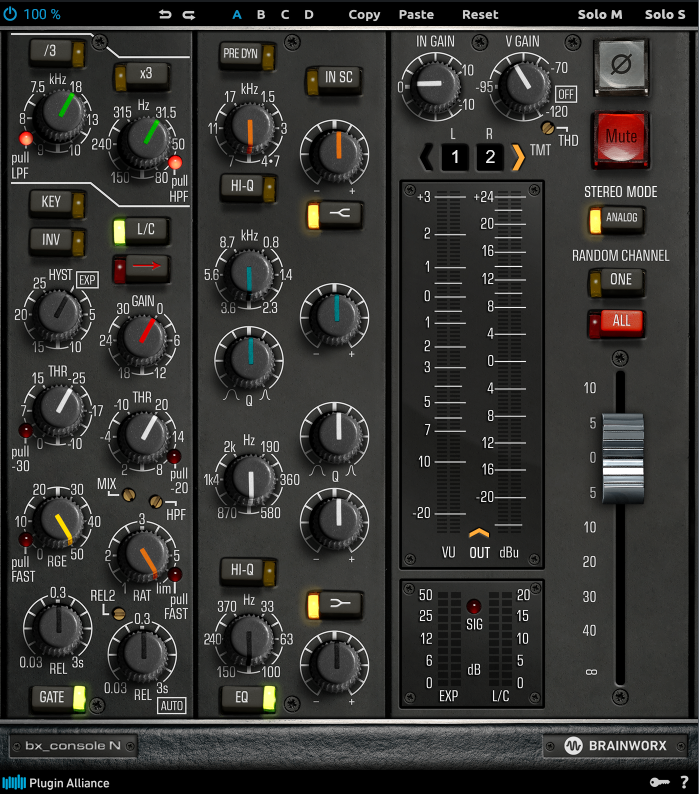Click the random channel ONE button
This screenshot has height=794, width=699.
616,282
